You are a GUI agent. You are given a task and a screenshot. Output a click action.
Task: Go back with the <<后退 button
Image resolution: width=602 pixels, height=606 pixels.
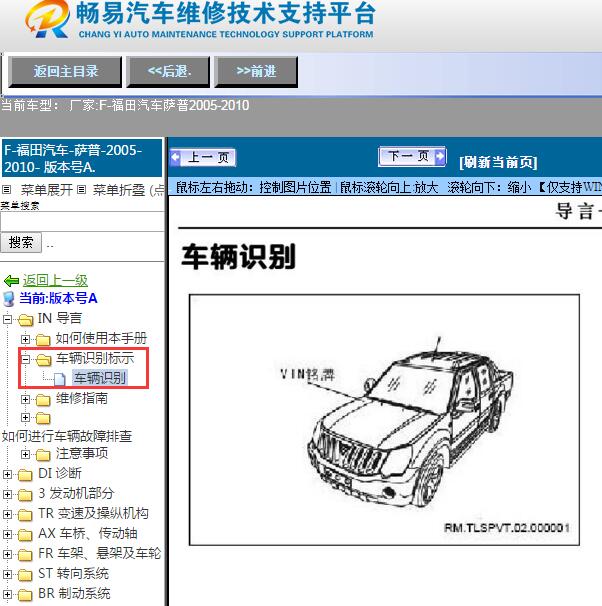click(x=168, y=71)
